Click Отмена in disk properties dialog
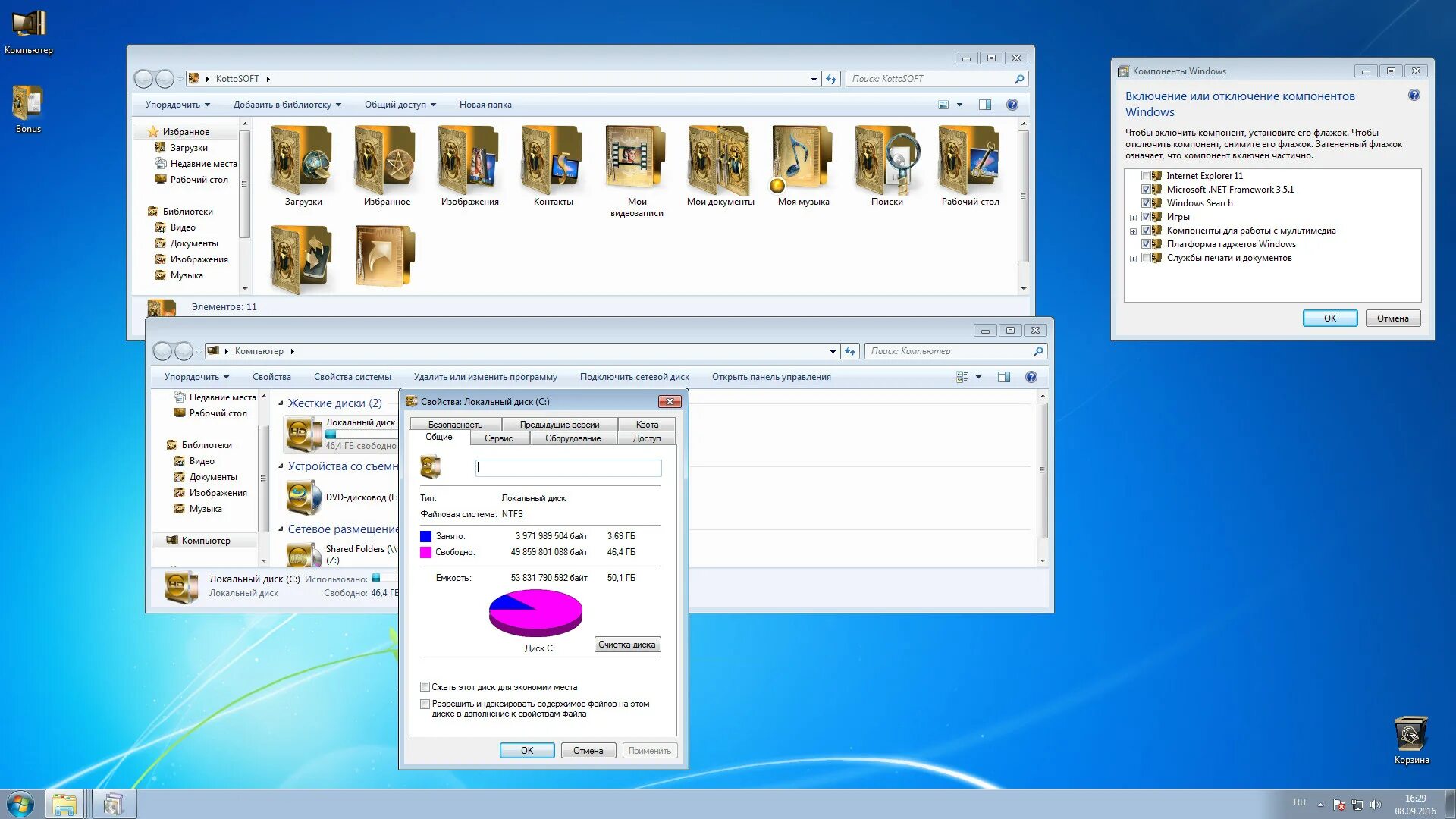The width and height of the screenshot is (1456, 819). click(588, 751)
